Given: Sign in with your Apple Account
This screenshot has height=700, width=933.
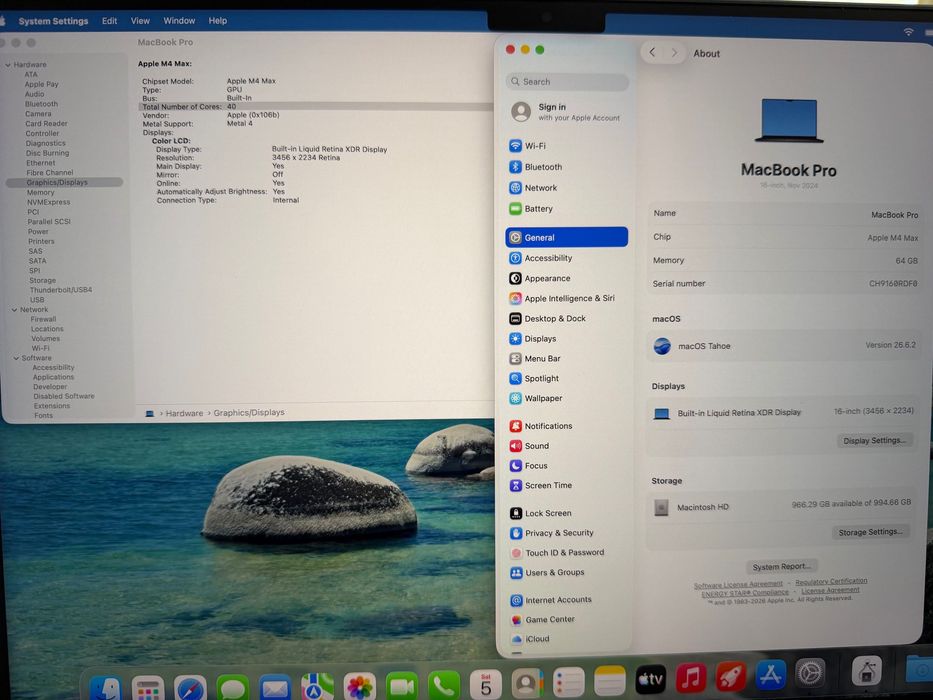Looking at the screenshot, I should tap(566, 112).
